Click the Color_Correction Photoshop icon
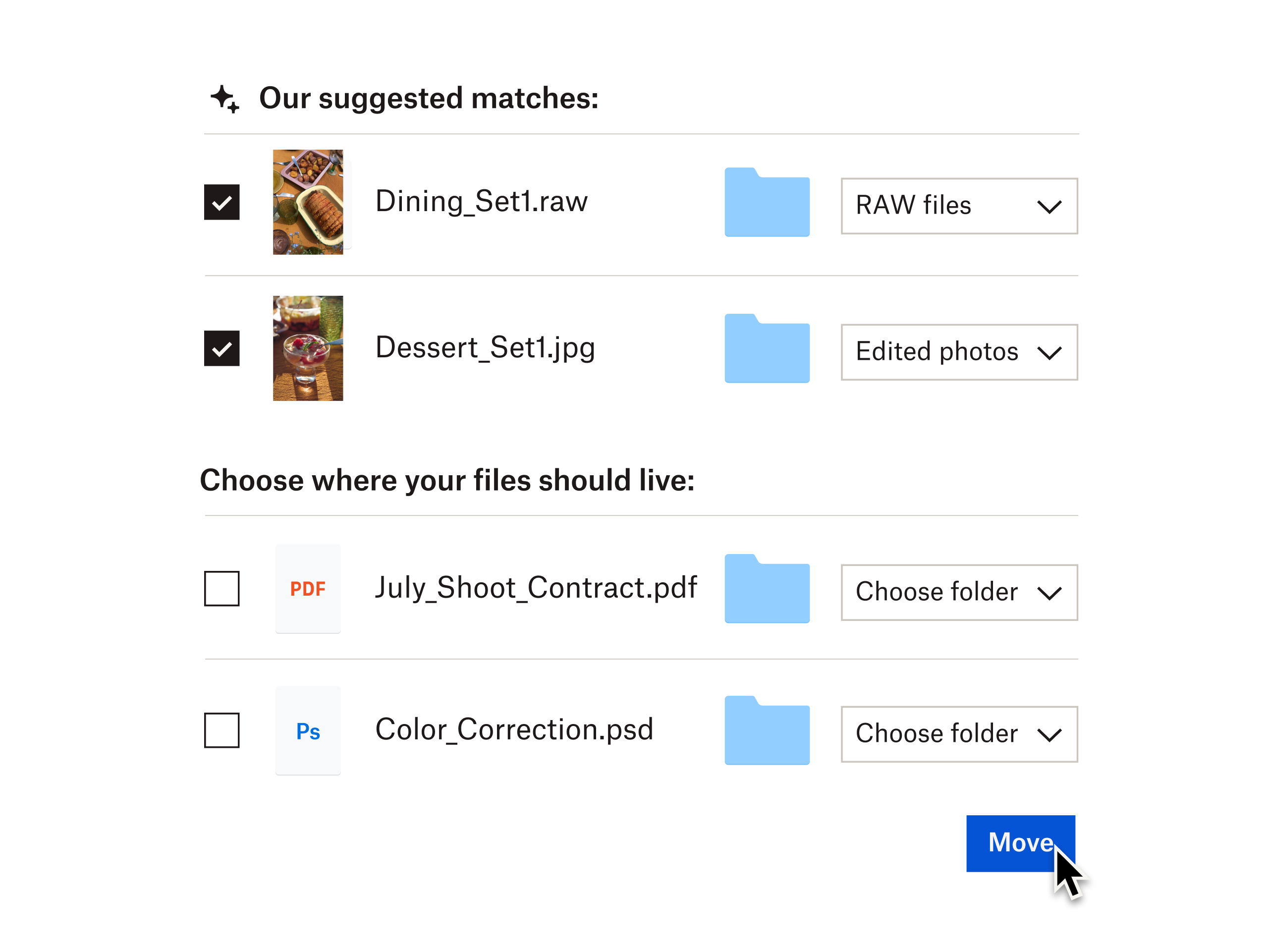 pos(308,729)
